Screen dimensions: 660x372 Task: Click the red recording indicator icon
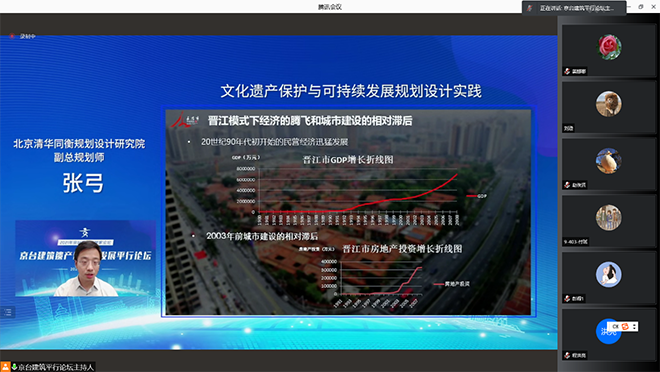(x=12, y=36)
